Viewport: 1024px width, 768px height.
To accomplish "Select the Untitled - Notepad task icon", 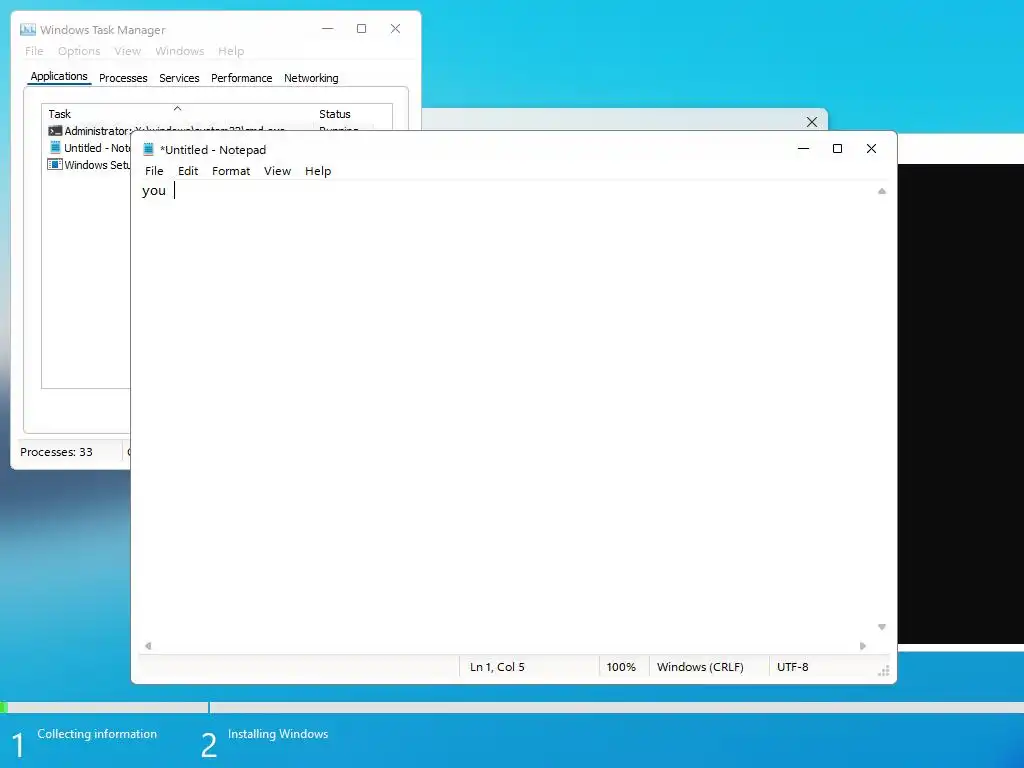I will tap(56, 148).
